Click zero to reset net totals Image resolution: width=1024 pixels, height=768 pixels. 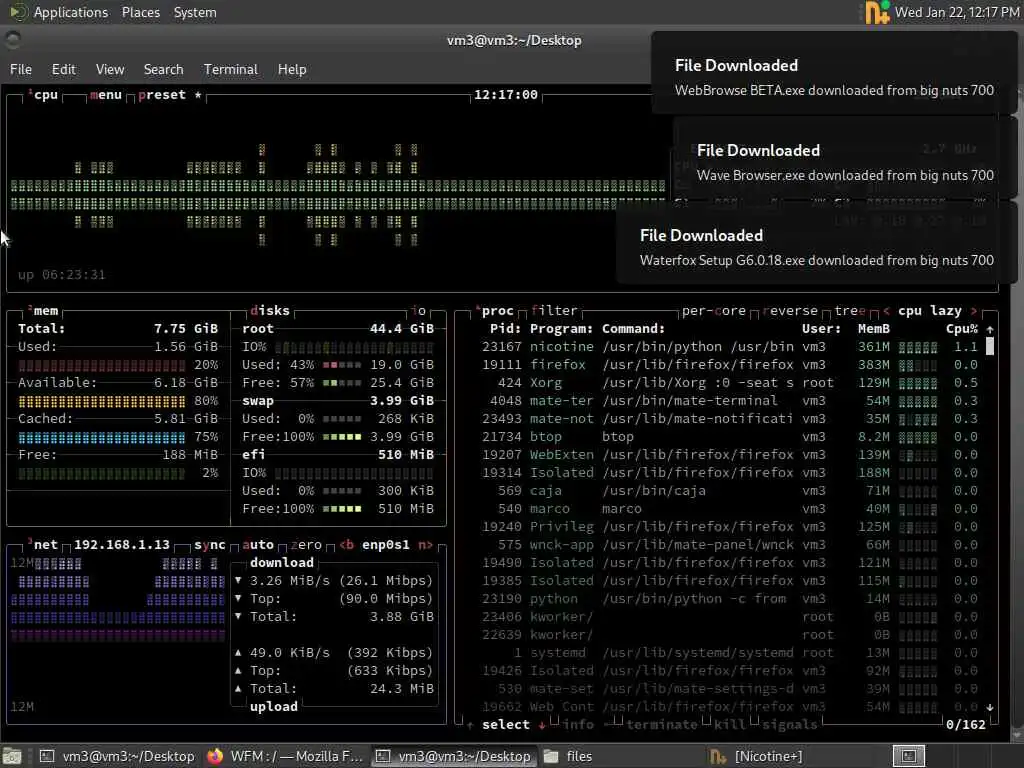click(x=306, y=545)
